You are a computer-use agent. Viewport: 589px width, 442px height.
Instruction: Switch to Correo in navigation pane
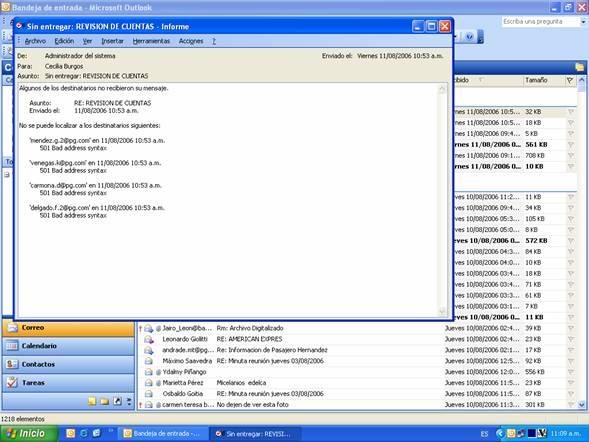[x=68, y=328]
